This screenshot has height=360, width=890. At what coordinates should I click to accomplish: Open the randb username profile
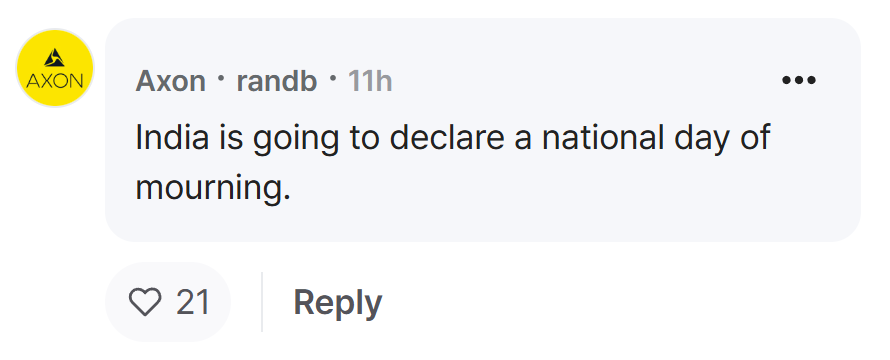(276, 81)
